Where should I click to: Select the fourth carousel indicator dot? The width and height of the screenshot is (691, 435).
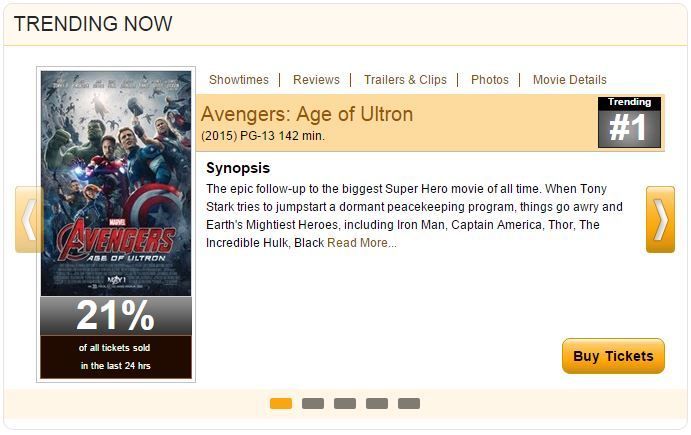click(x=377, y=403)
